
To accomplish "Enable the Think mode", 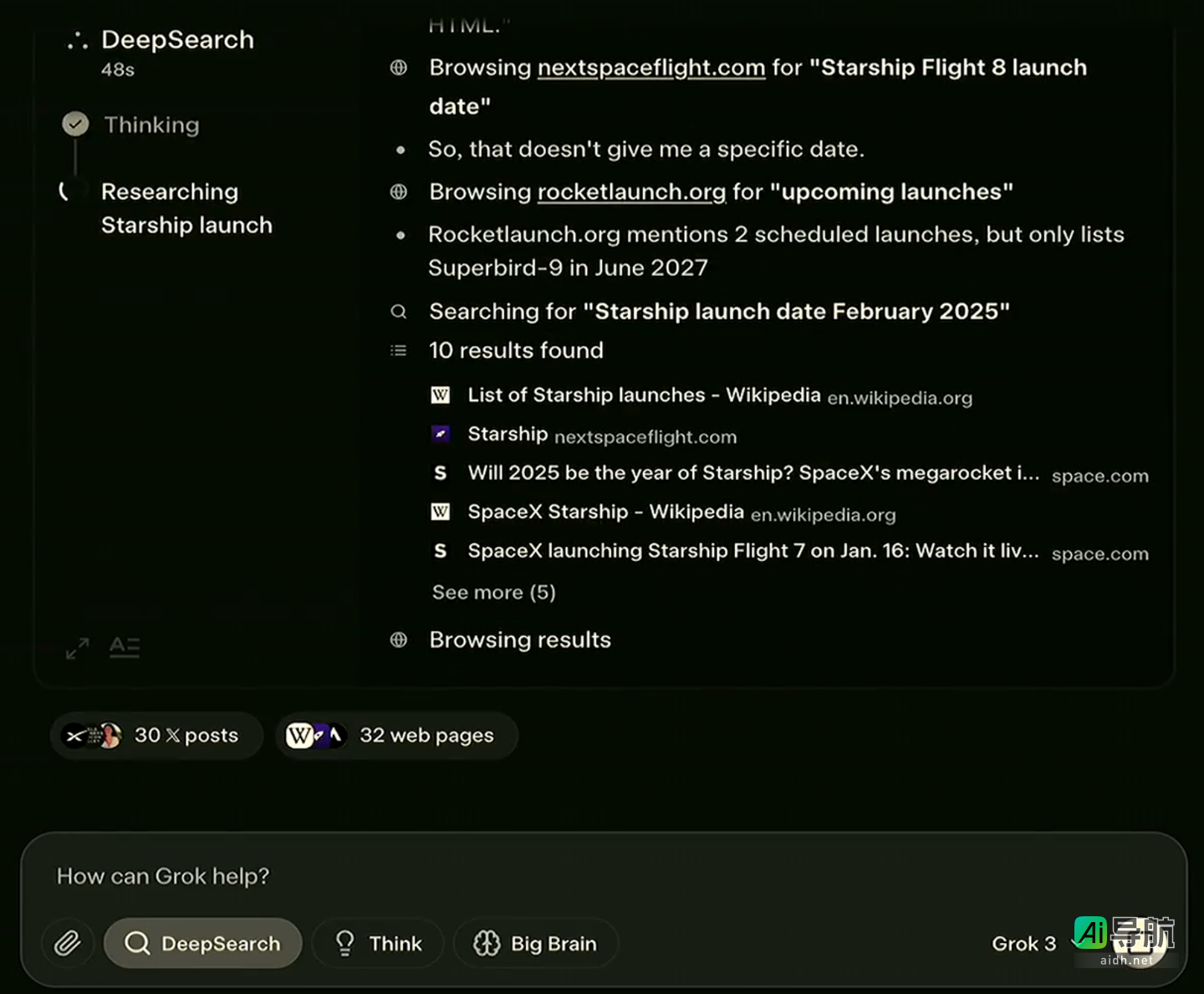I will pyautogui.click(x=379, y=943).
